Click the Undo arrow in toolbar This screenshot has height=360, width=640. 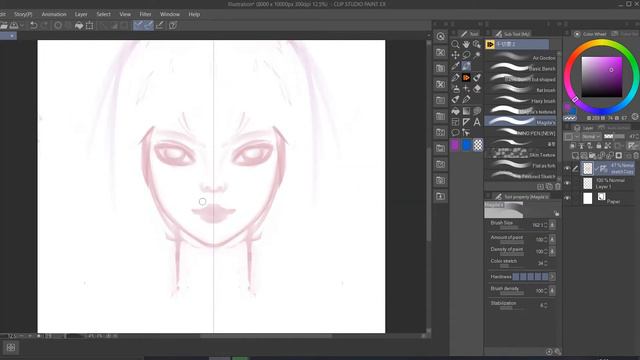pyautogui.click(x=33, y=25)
